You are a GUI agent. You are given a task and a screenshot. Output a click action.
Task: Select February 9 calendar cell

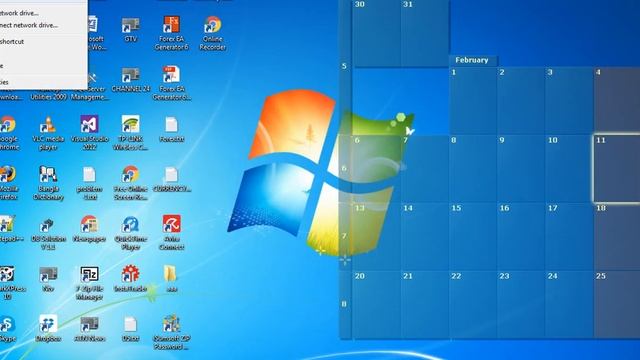tap(521, 168)
